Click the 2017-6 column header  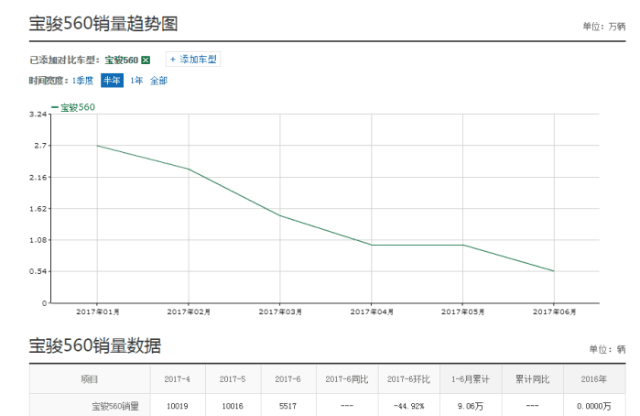coord(288,379)
